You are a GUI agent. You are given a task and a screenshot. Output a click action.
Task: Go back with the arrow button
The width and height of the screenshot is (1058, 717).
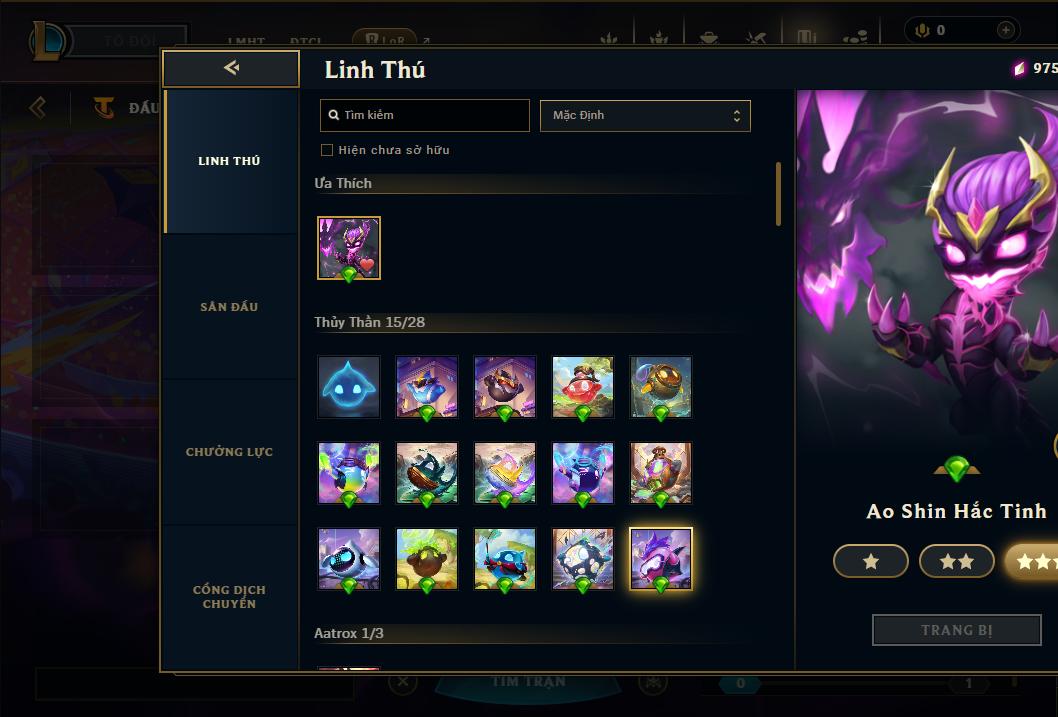[x=231, y=68]
